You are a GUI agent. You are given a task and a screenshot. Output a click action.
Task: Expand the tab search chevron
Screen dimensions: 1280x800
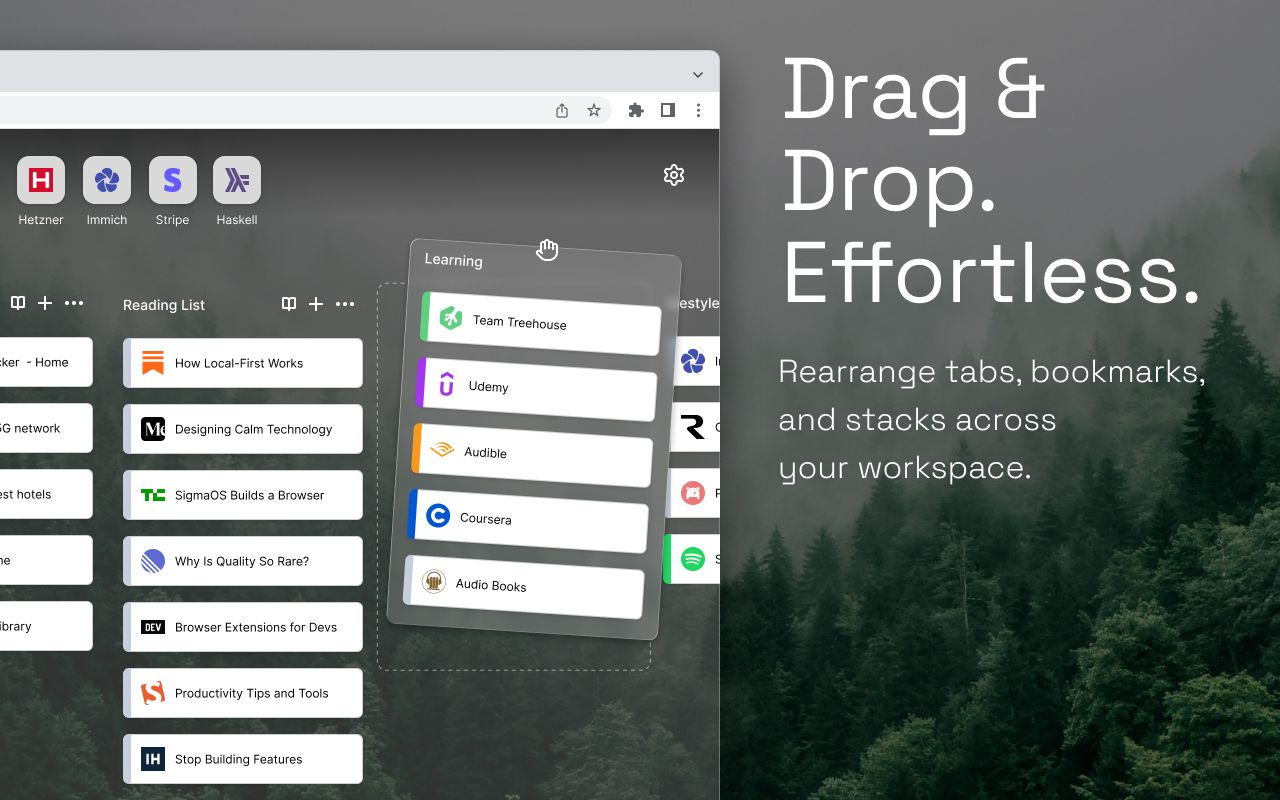pyautogui.click(x=698, y=75)
